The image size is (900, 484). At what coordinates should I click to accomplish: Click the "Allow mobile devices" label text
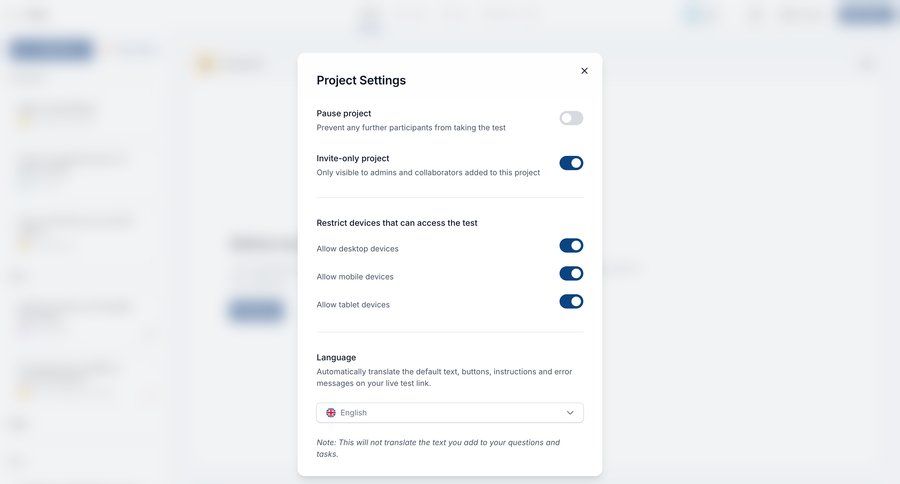click(355, 277)
